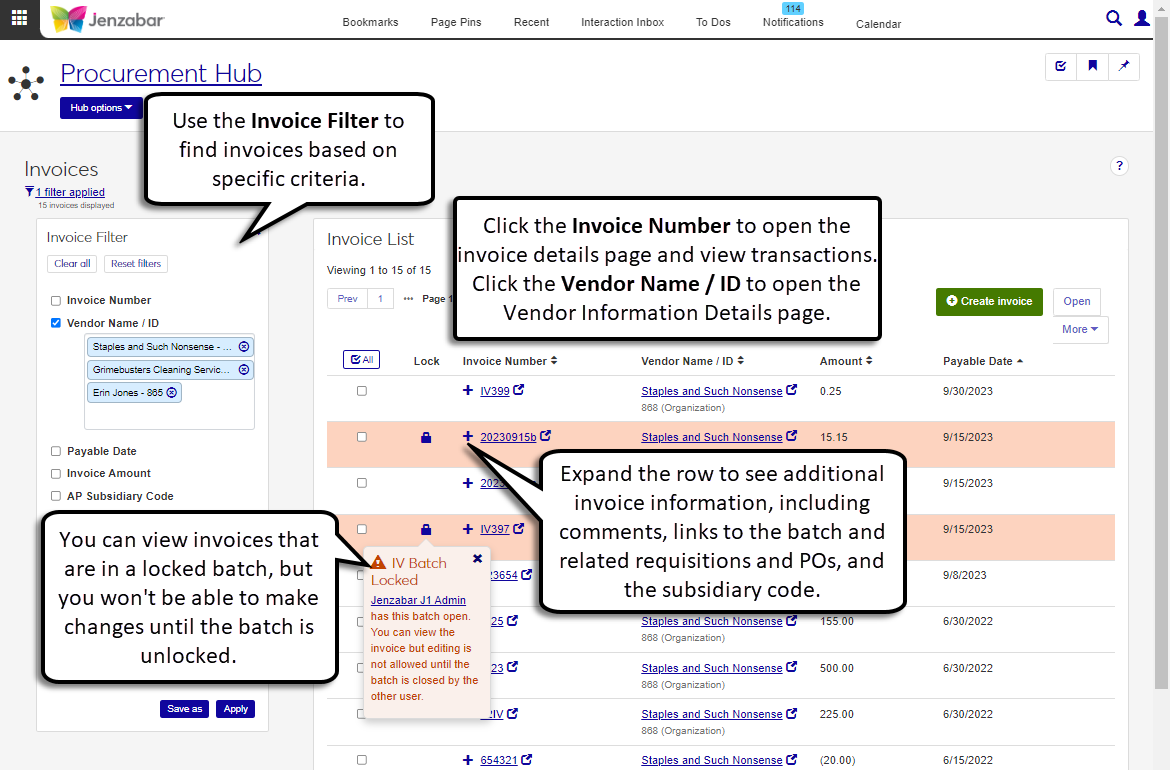Click the lock icon on the IV397 row
1170x770 pixels.
(x=426, y=529)
